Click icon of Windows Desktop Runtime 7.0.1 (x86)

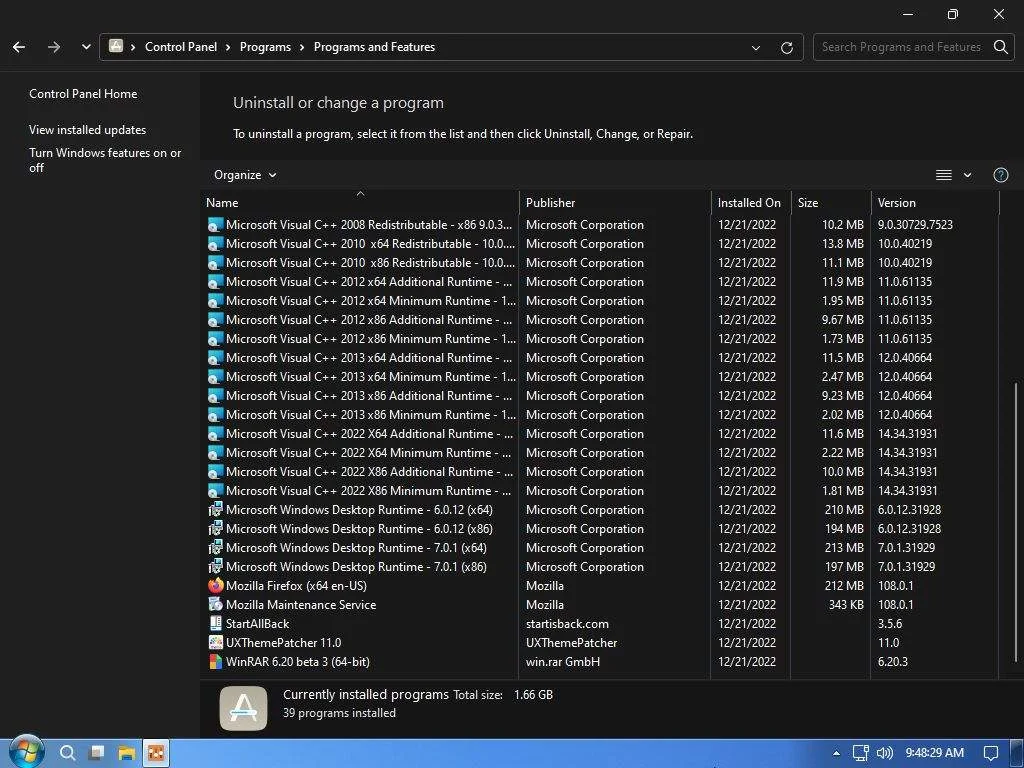pyautogui.click(x=216, y=566)
